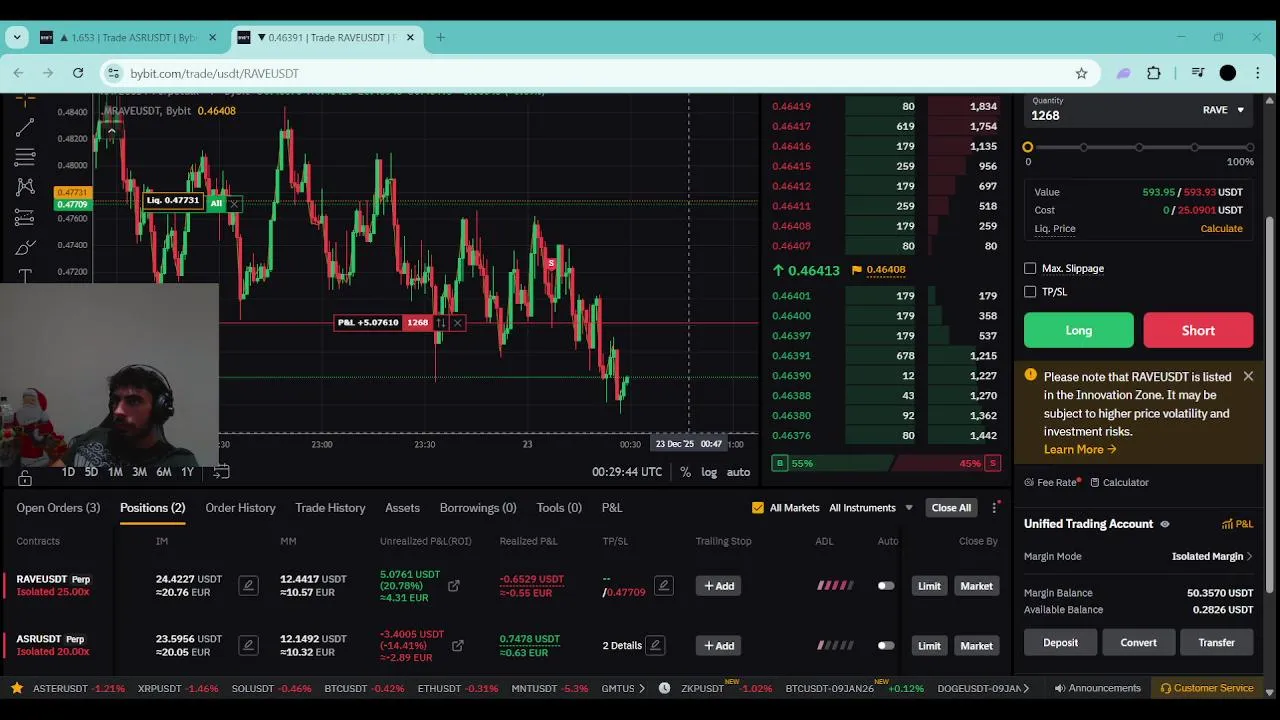Open the bottom-panel P&L tab
The width and height of the screenshot is (1280, 720).
click(612, 508)
